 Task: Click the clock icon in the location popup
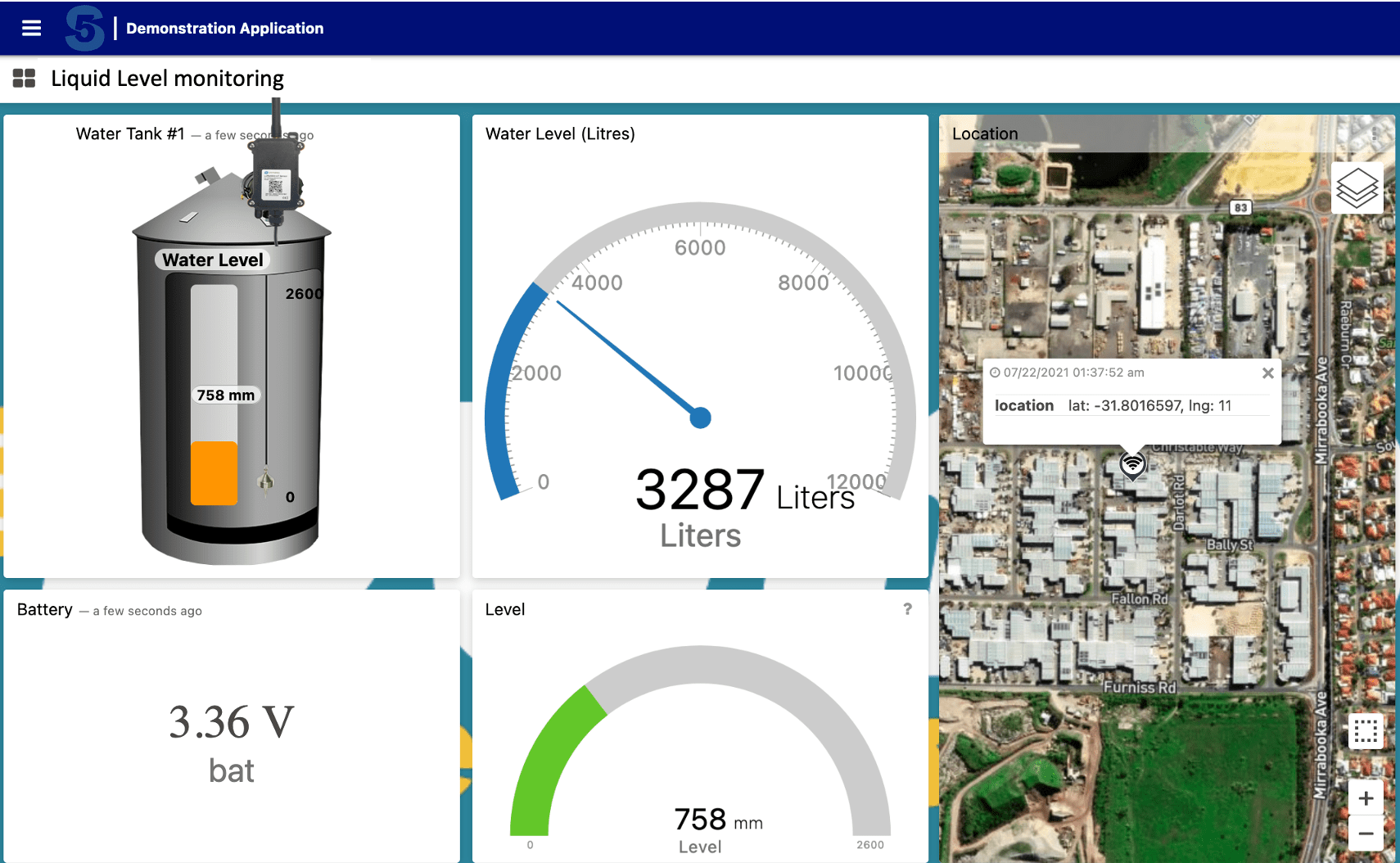996,373
